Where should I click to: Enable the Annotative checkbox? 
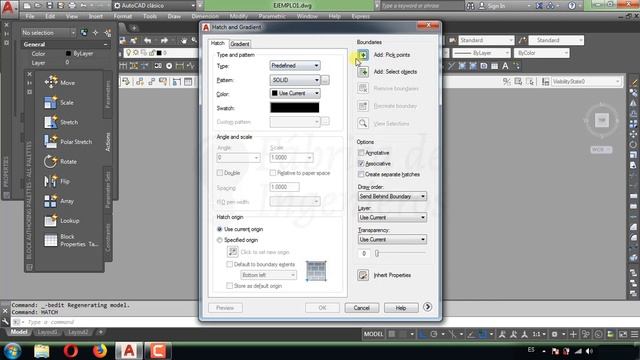[361, 153]
